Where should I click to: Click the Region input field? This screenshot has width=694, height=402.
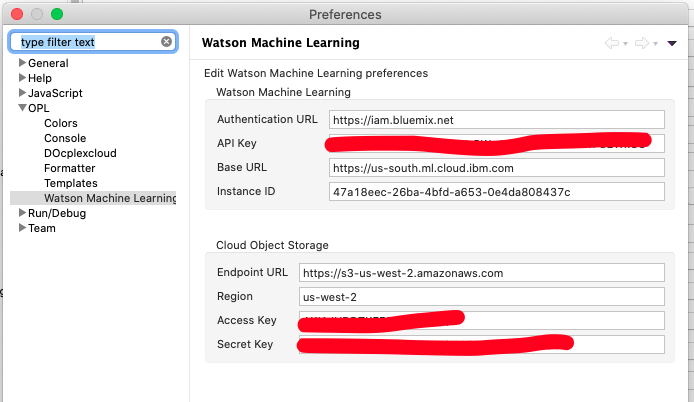coord(482,297)
